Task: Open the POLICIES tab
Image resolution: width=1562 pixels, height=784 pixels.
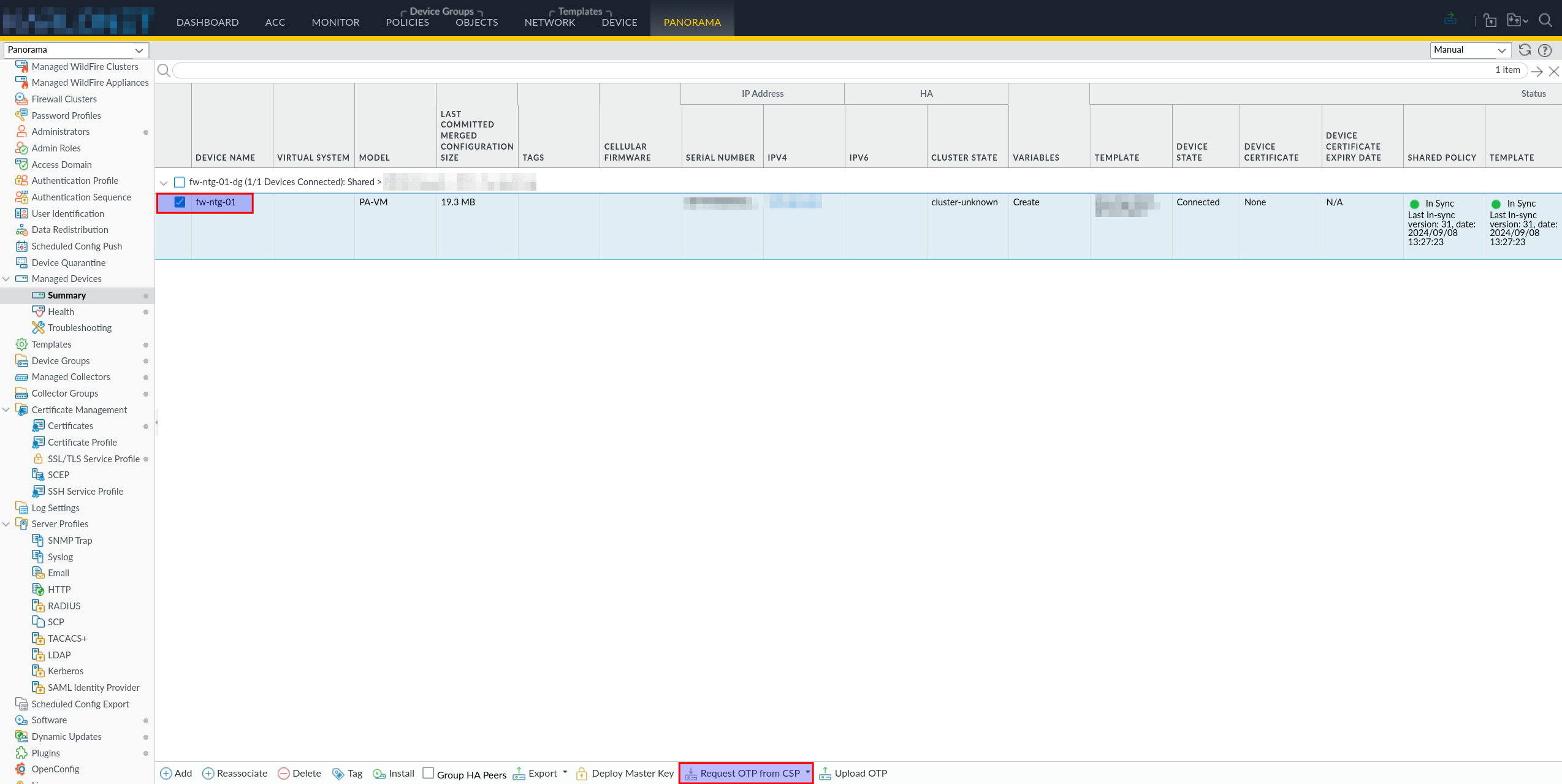Action: click(407, 22)
